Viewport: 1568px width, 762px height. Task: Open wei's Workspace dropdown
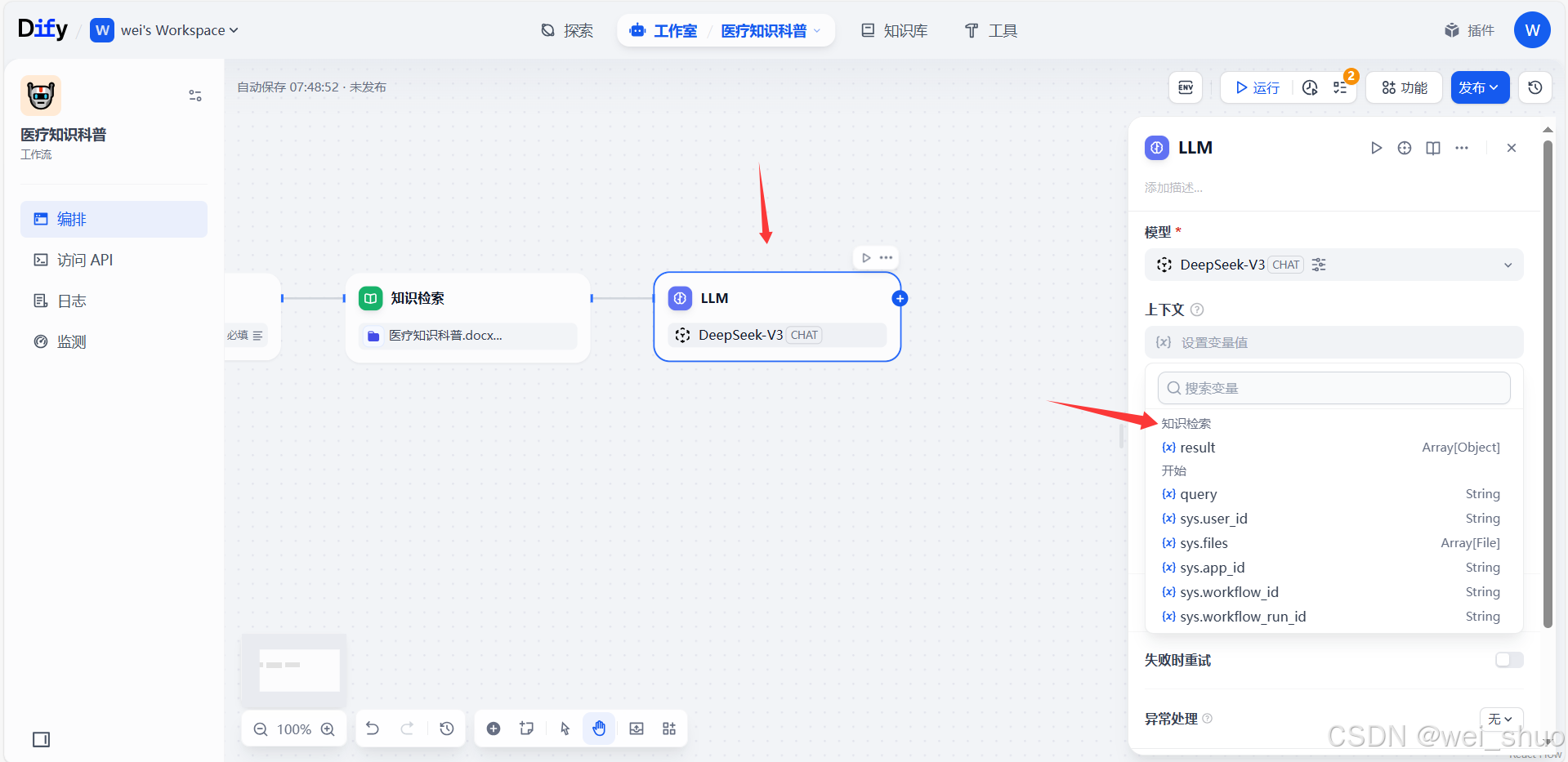[164, 30]
